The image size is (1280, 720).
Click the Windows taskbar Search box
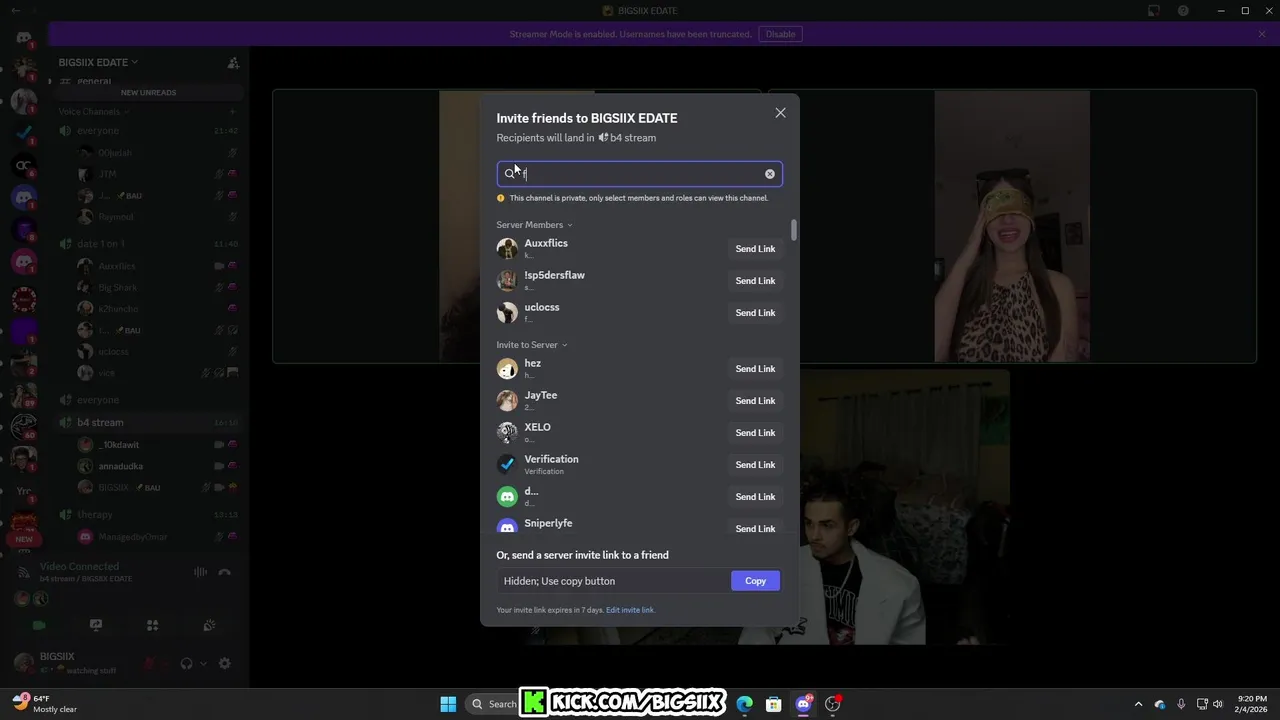coord(494,704)
